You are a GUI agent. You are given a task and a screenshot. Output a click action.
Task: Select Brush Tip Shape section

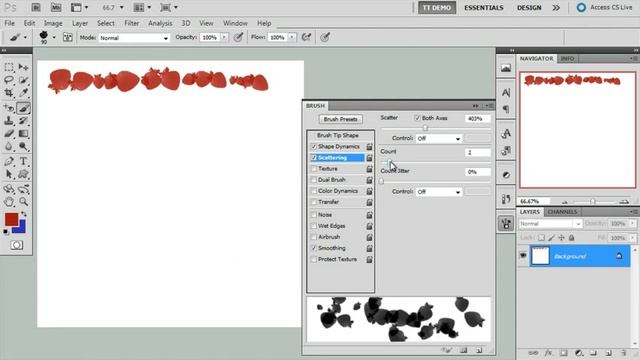point(338,135)
